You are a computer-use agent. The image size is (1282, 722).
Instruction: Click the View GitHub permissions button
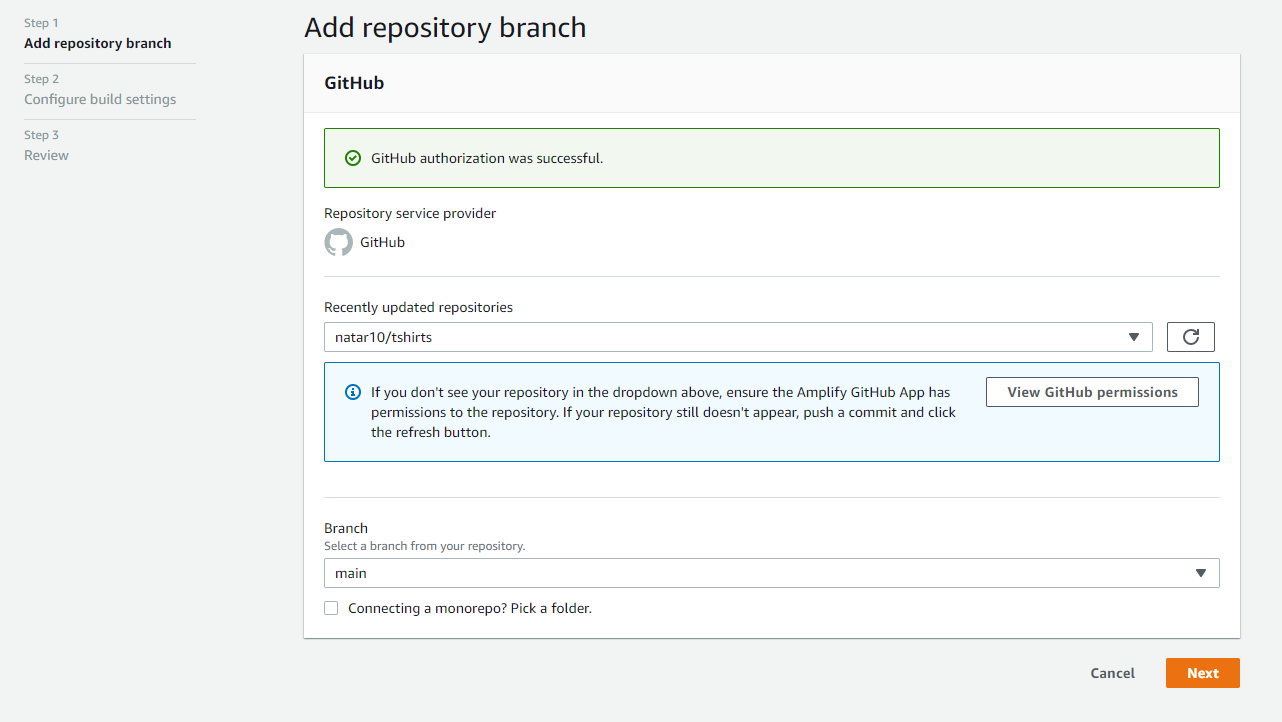pyautogui.click(x=1092, y=392)
